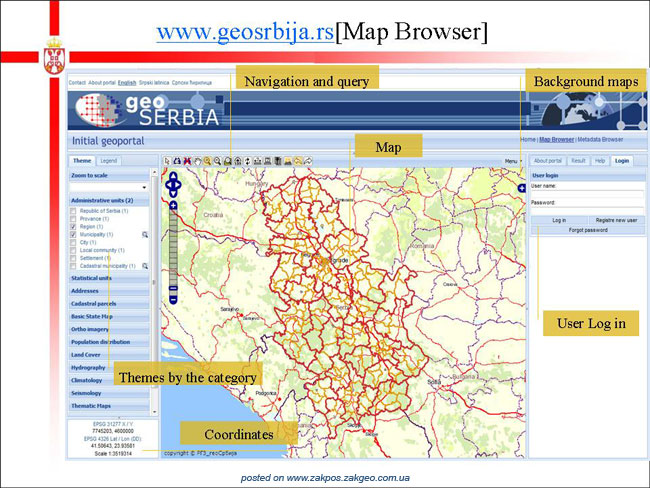This screenshot has width=650, height=488.
Task: Uncheck the Municipality layer checkbox
Action: (73, 235)
